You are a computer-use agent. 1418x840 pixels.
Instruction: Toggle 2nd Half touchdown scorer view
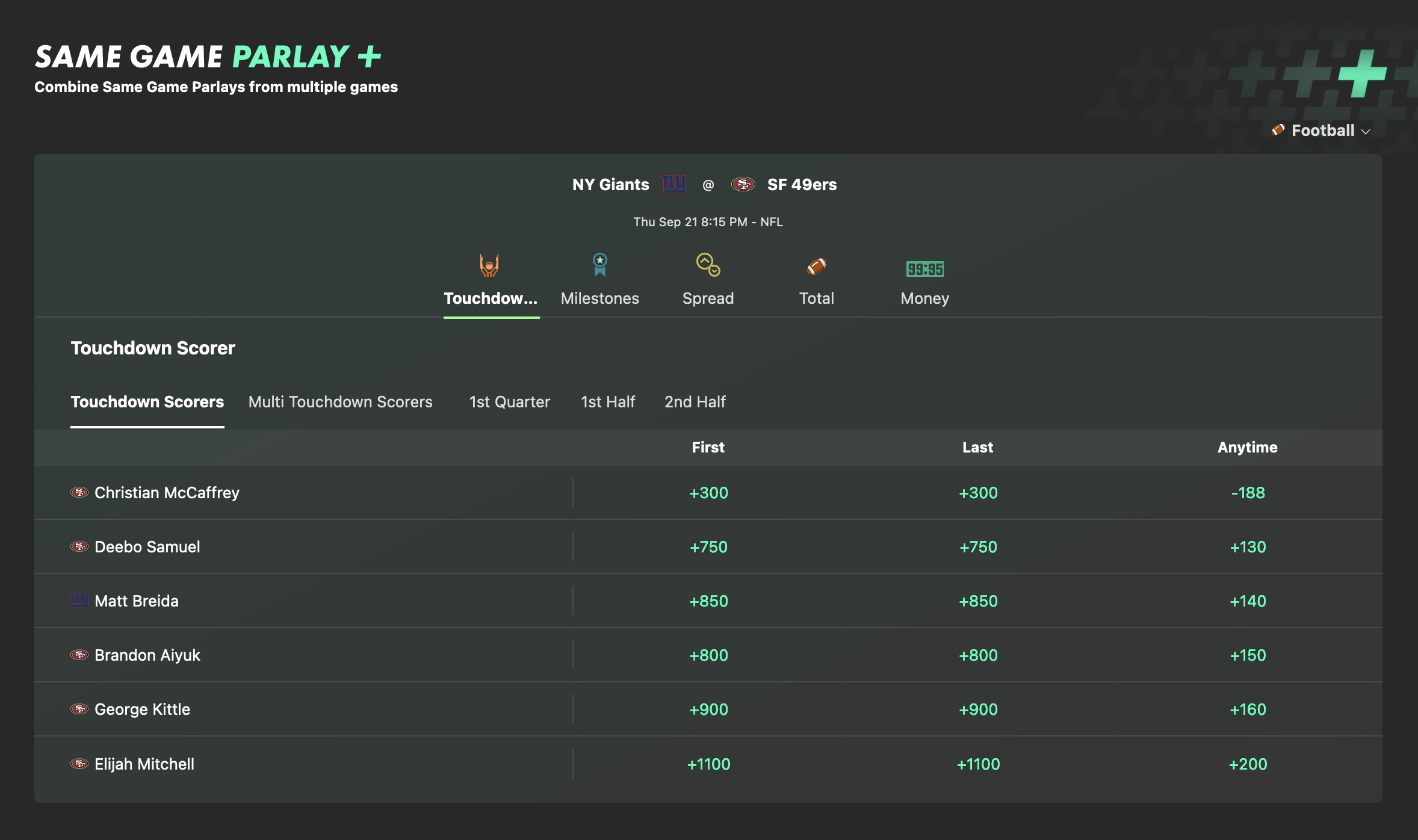[x=694, y=401]
